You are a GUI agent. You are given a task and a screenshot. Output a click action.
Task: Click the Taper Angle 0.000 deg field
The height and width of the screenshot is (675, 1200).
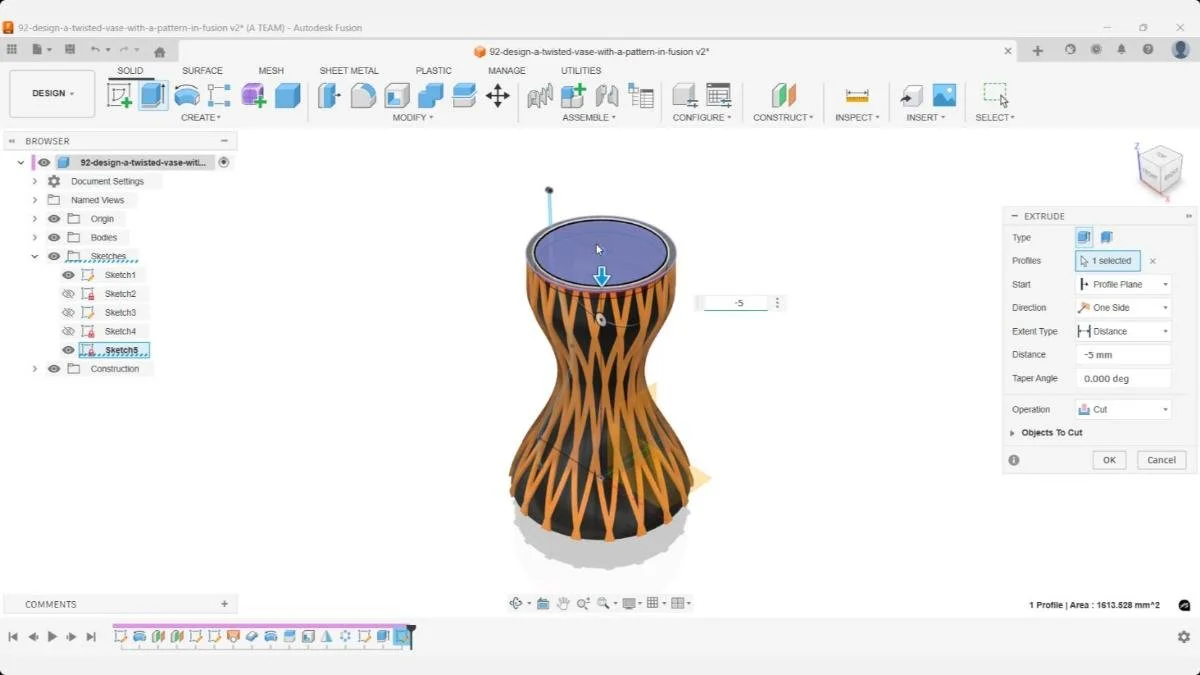coord(1123,379)
